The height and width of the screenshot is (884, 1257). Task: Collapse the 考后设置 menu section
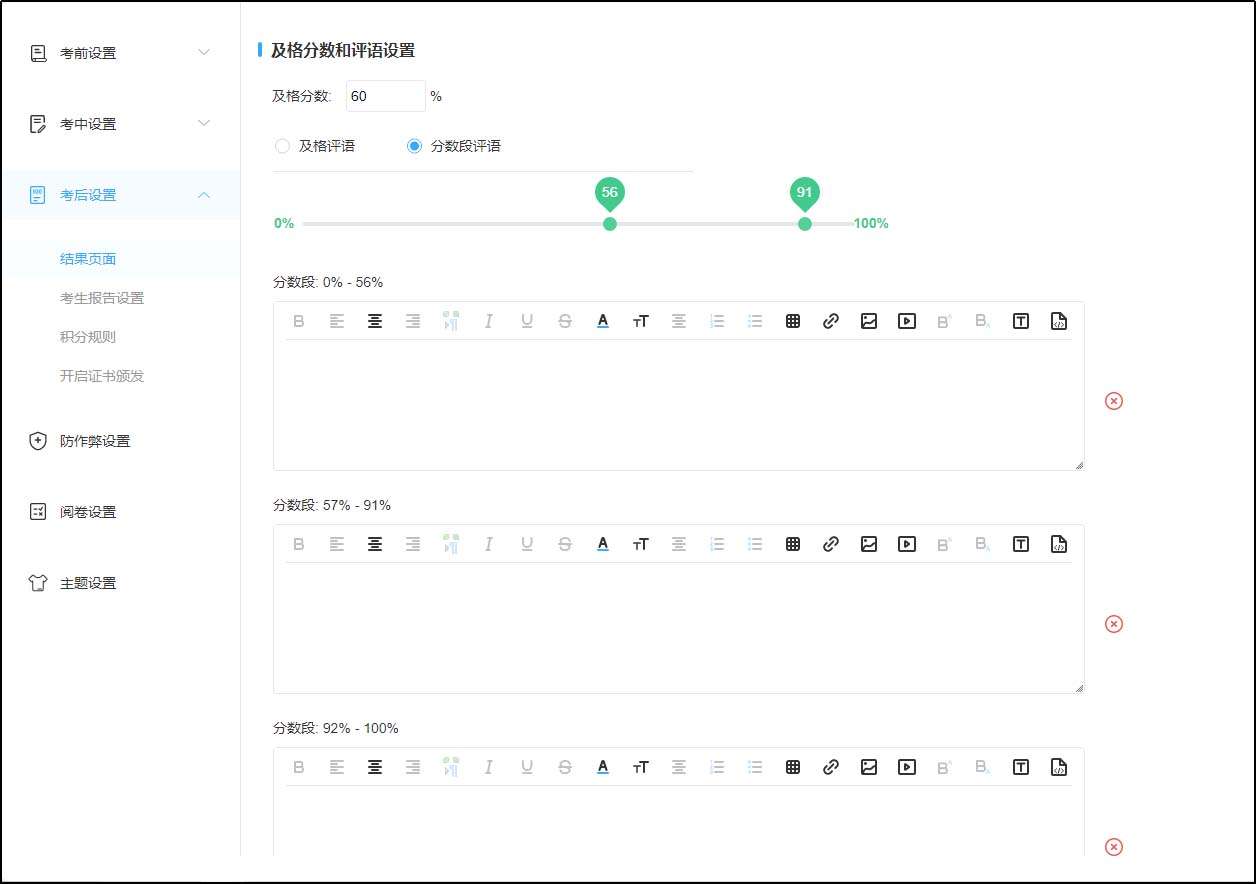point(120,195)
